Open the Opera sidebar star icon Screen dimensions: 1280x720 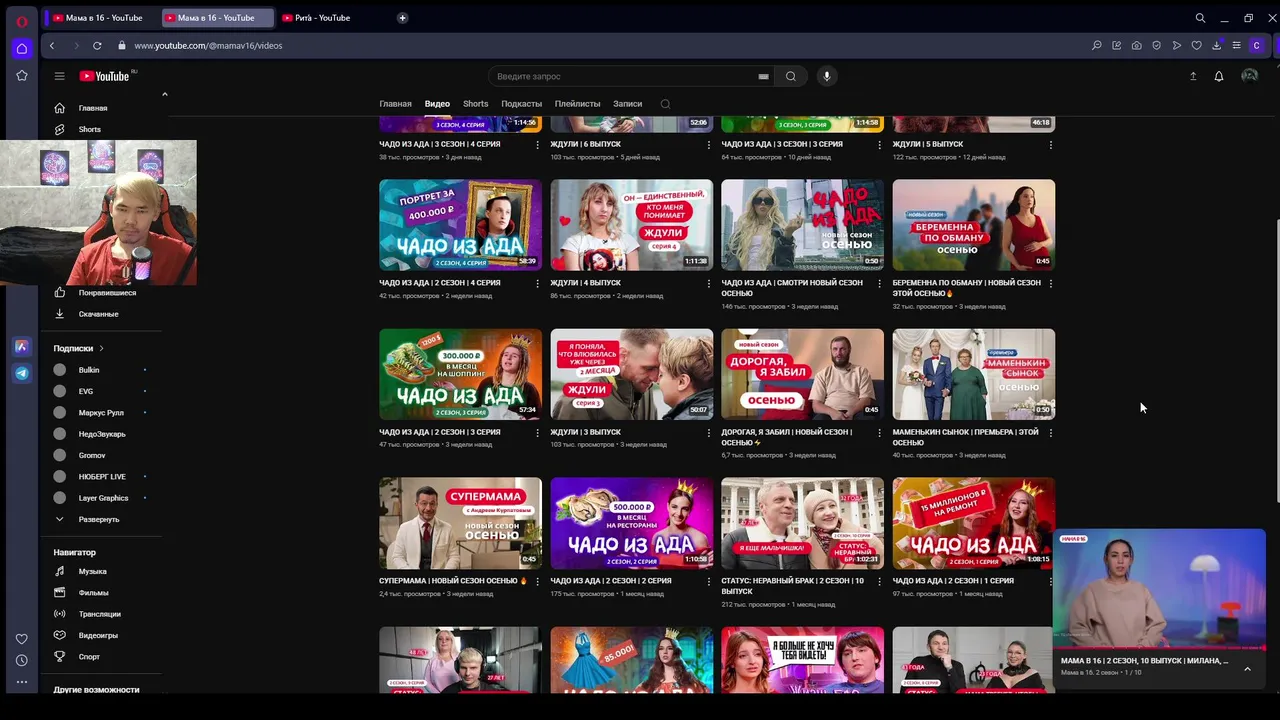(x=21, y=75)
